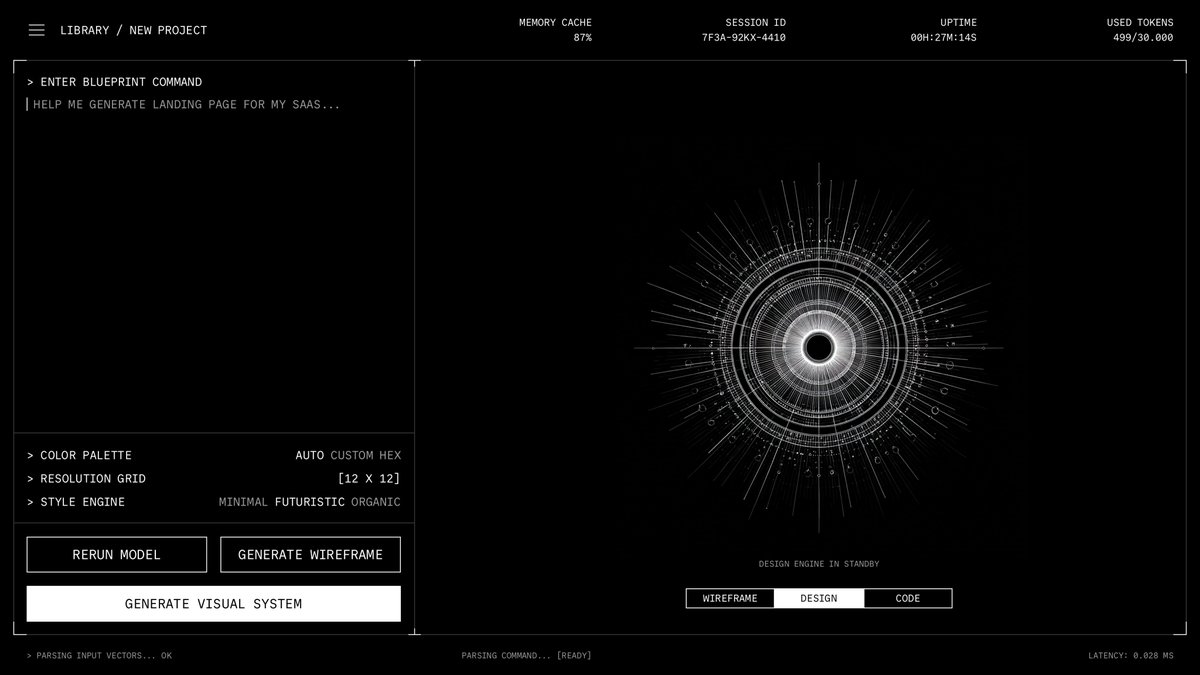Image resolution: width=1200 pixels, height=675 pixels.
Task: Select AUTO color palette option
Action: [x=309, y=455]
